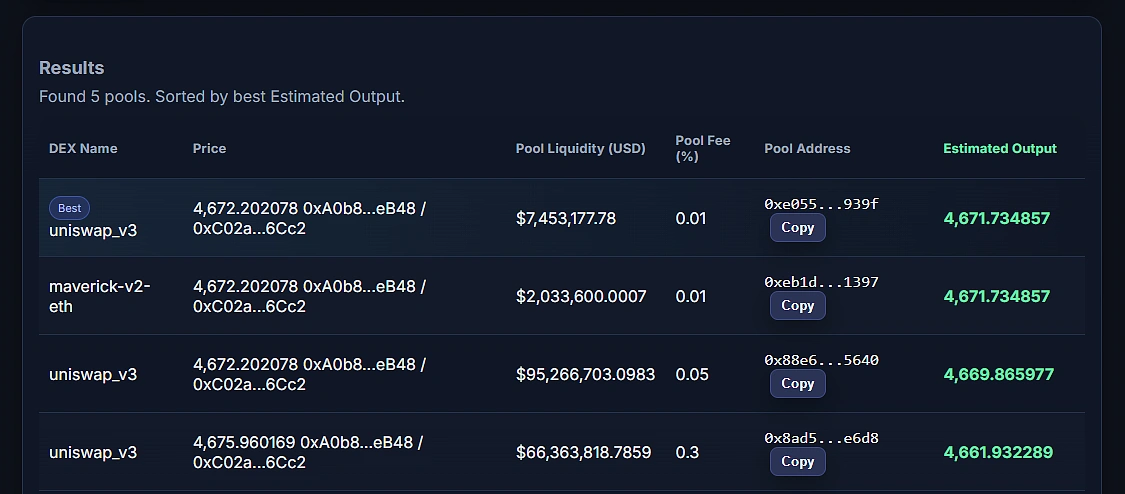Click the 4,669.865977 estimated output value
1125x494 pixels.
point(998,374)
